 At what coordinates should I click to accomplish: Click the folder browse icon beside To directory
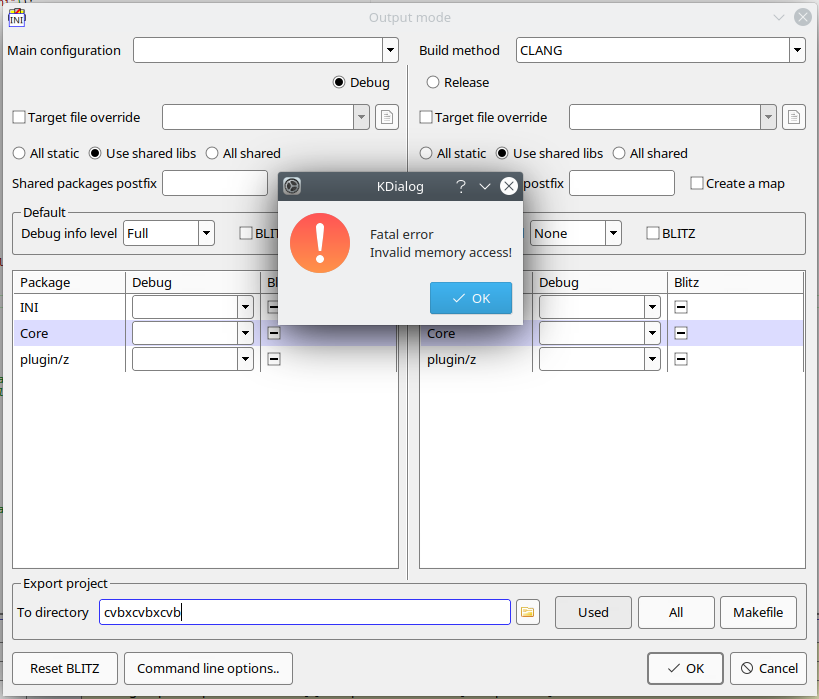(x=527, y=612)
